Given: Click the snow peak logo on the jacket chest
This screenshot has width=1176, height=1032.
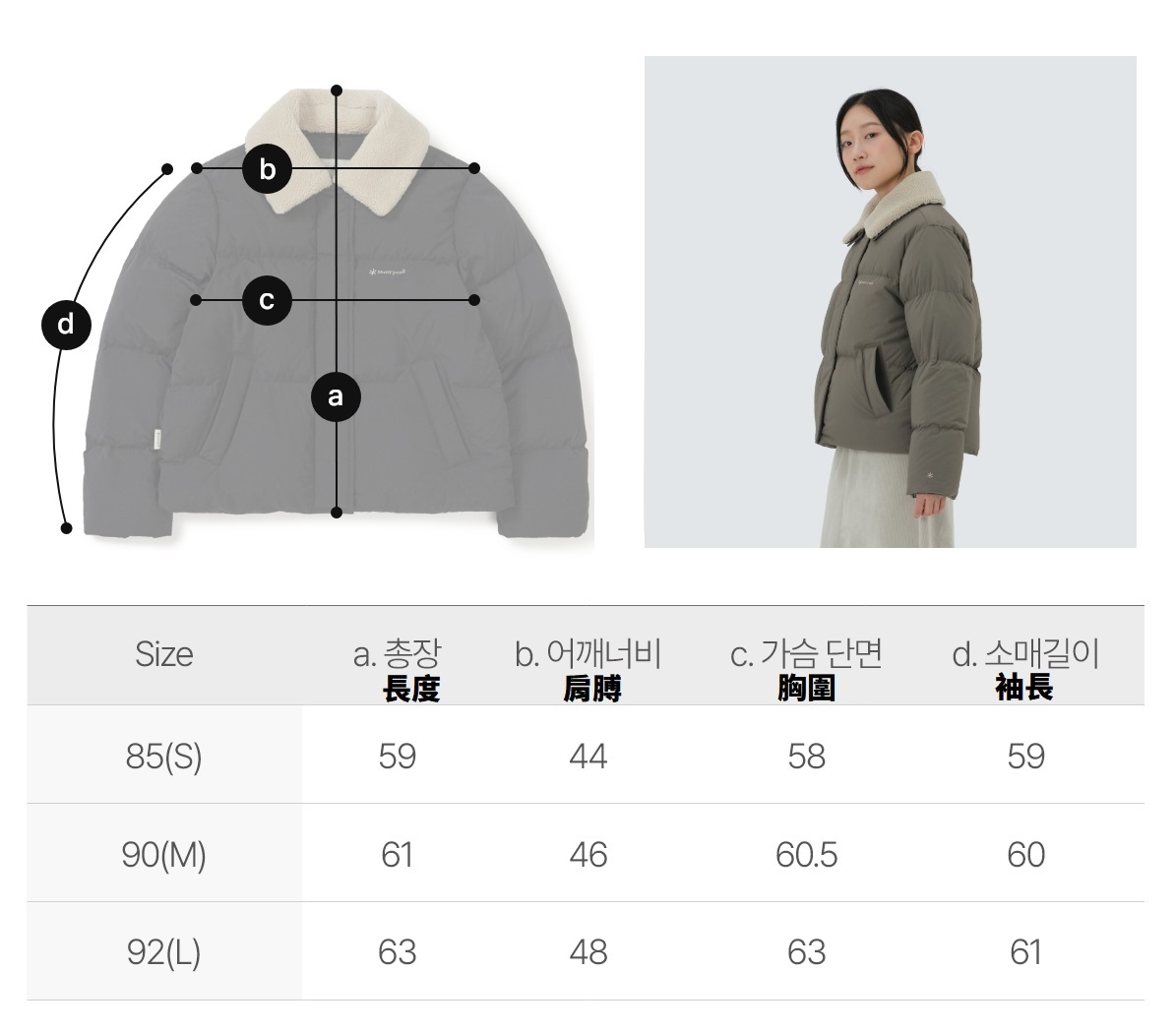Looking at the screenshot, I should point(388,272).
